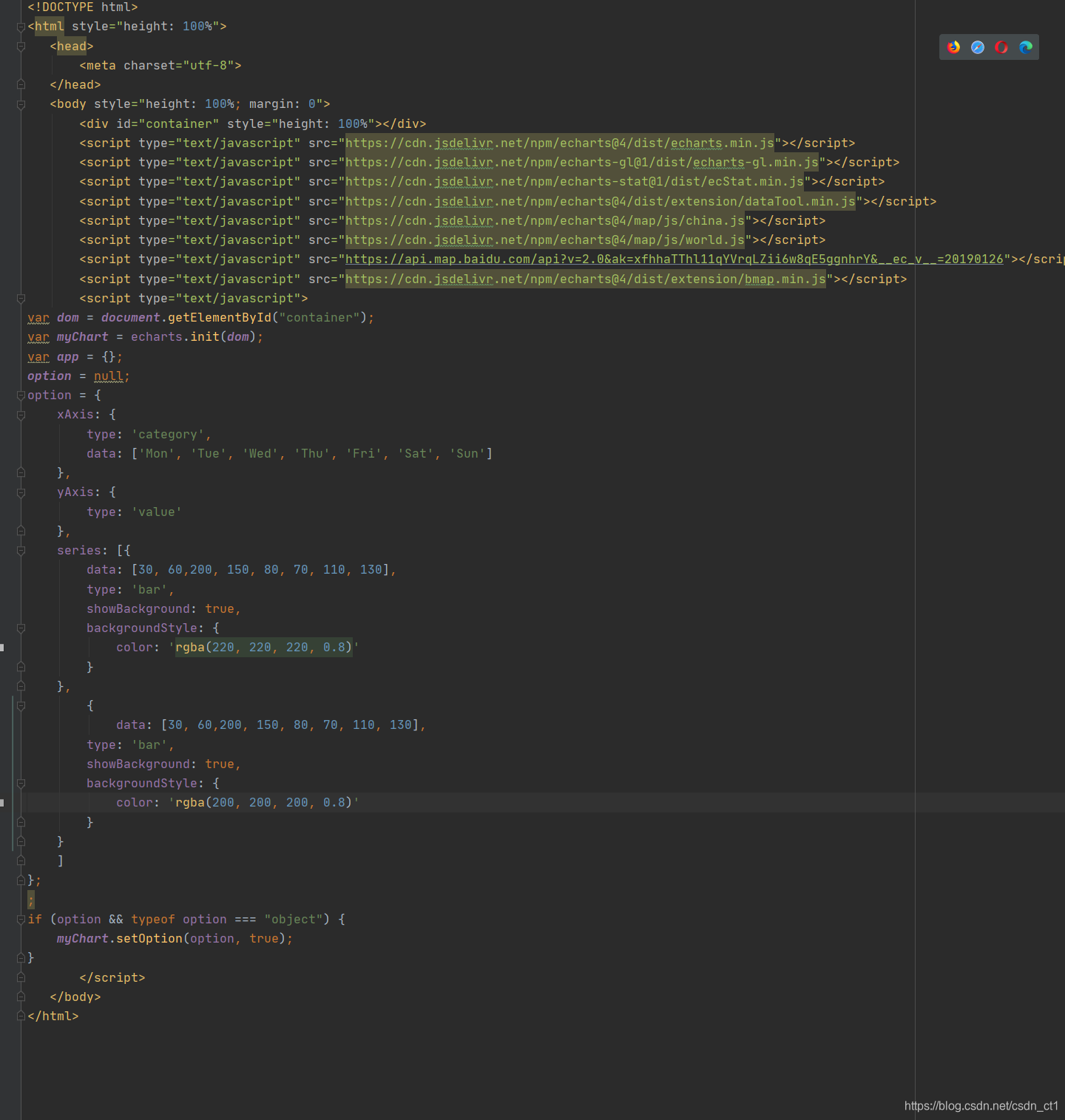Click fold marker at closing /script tag

[x=21, y=978]
